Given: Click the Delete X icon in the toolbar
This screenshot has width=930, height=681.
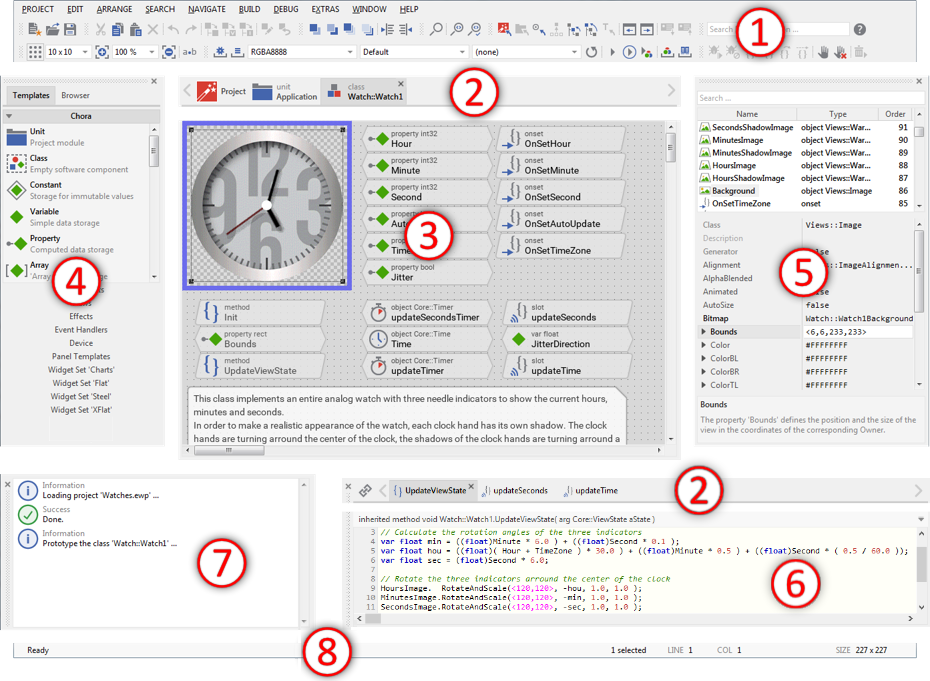Looking at the screenshot, I should tap(152, 29).
